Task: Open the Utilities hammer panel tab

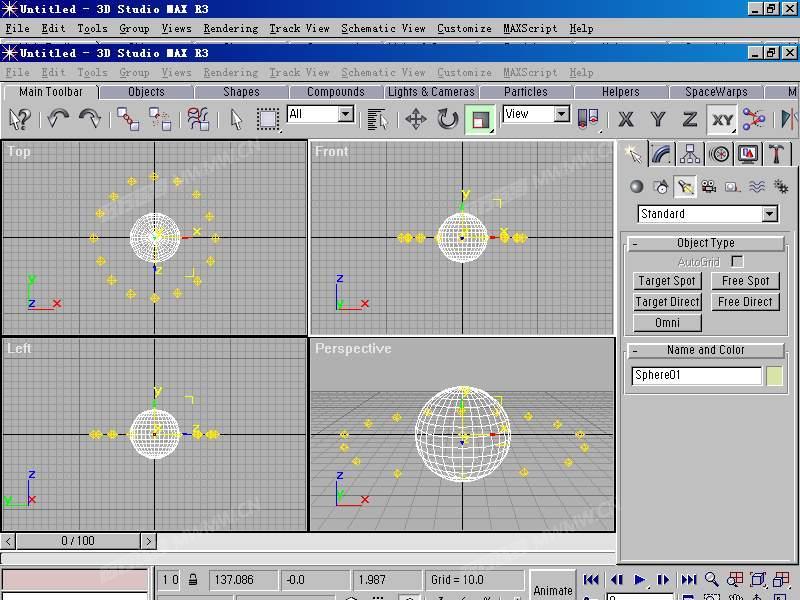Action: pyautogui.click(x=777, y=154)
